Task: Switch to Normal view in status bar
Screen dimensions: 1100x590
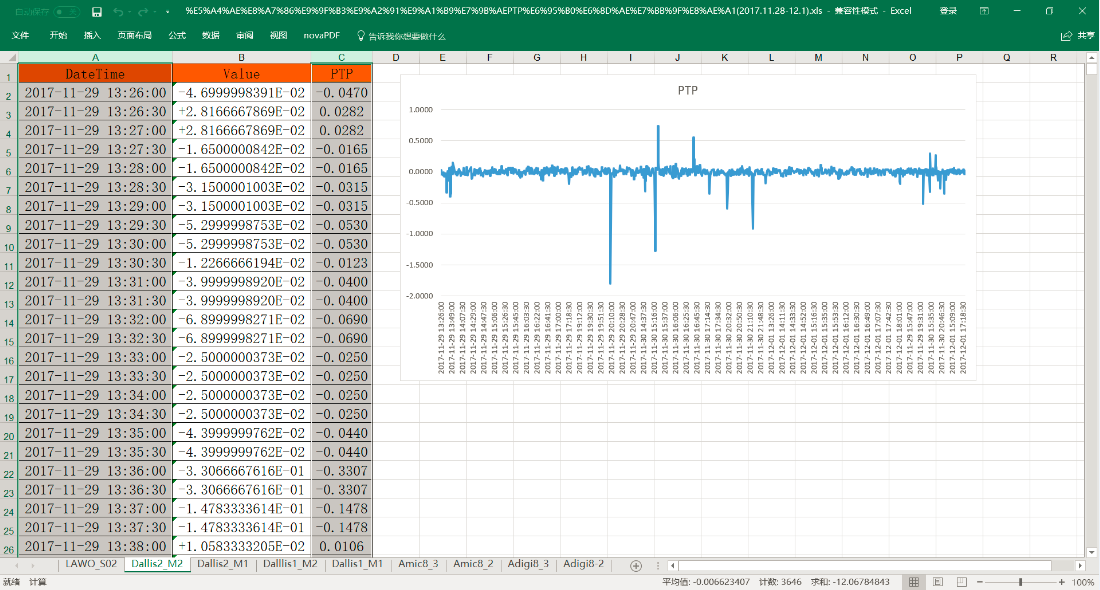Action: tap(913, 582)
